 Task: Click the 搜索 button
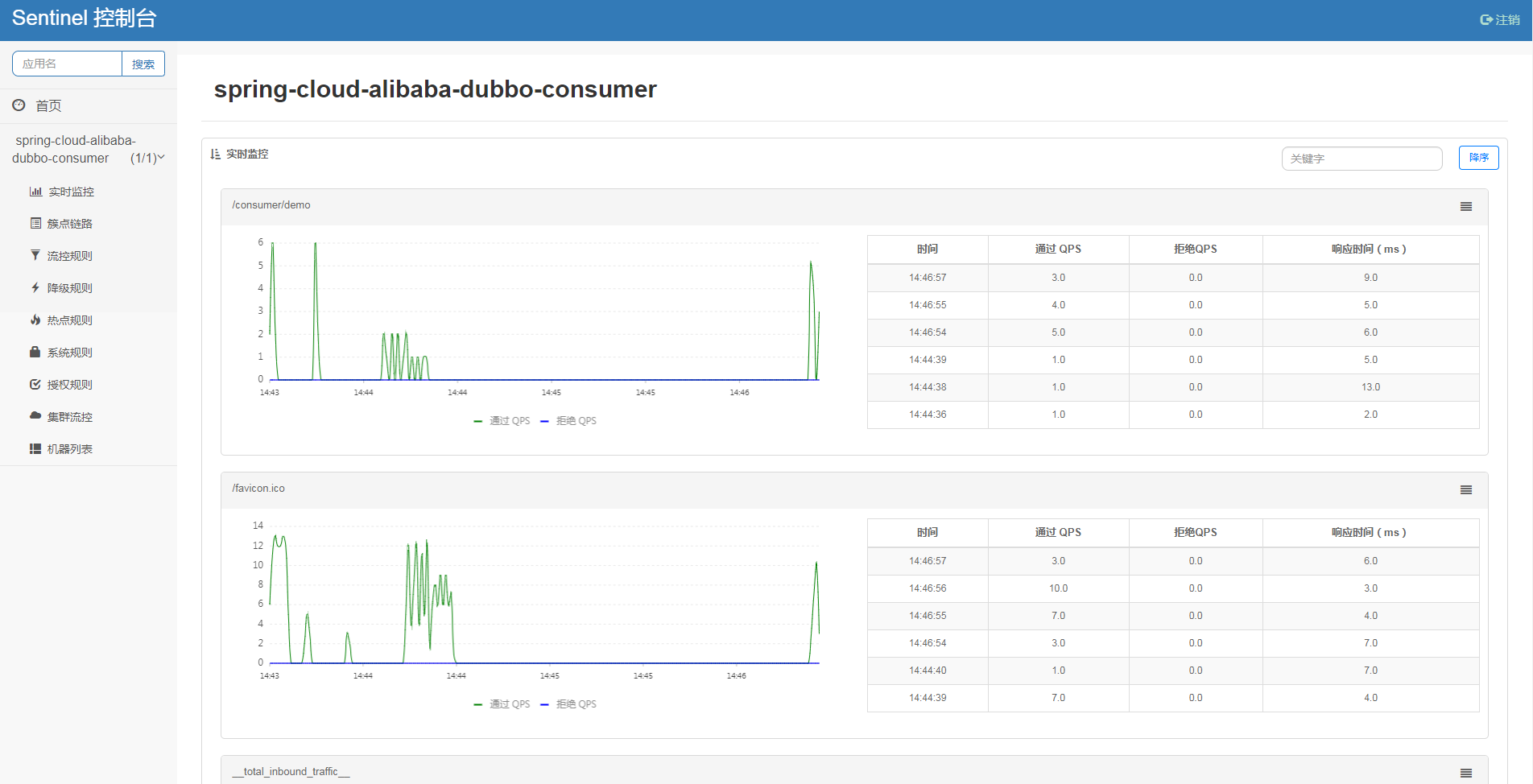coord(143,64)
